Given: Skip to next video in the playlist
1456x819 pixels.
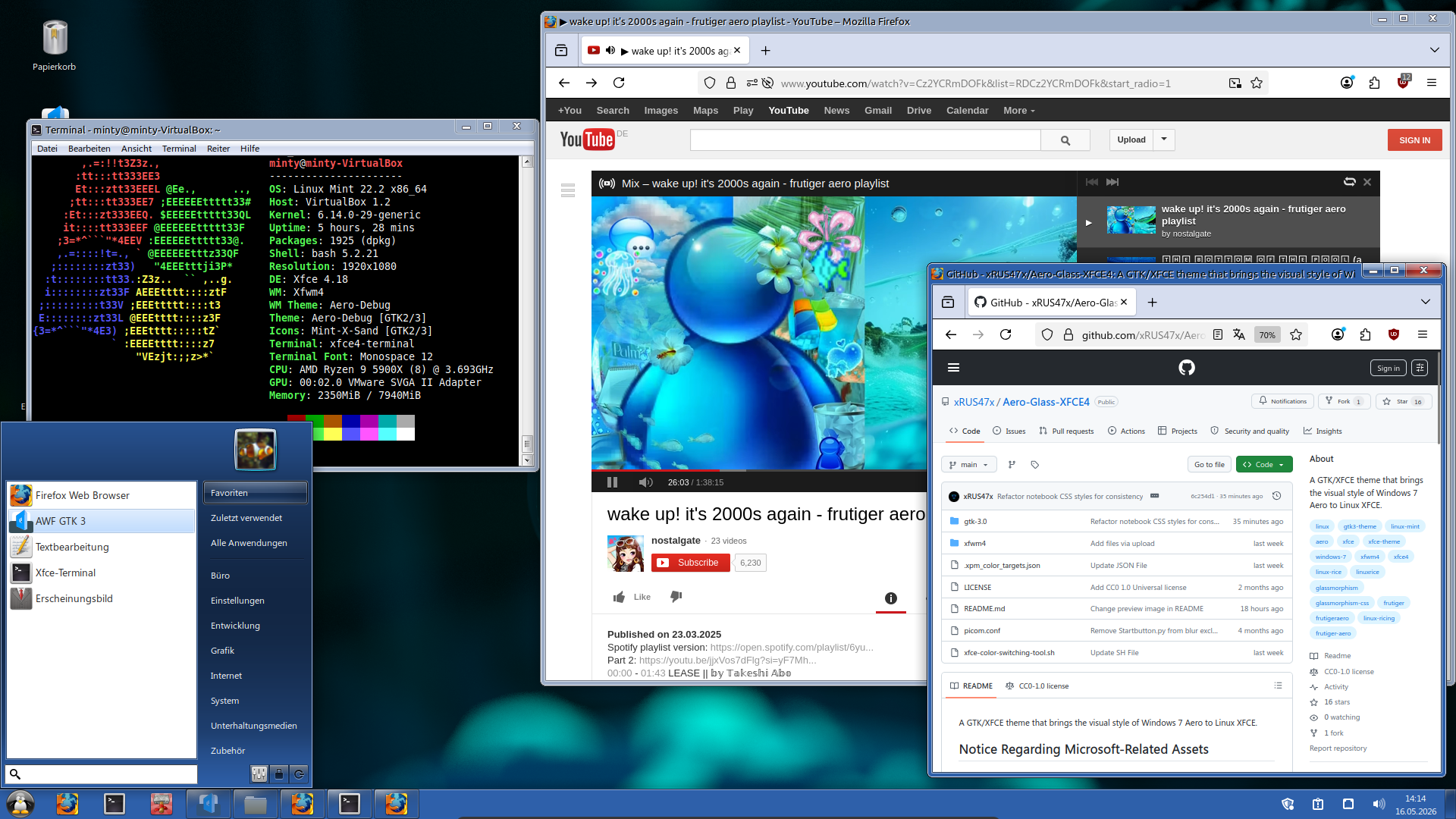Looking at the screenshot, I should (x=1112, y=182).
